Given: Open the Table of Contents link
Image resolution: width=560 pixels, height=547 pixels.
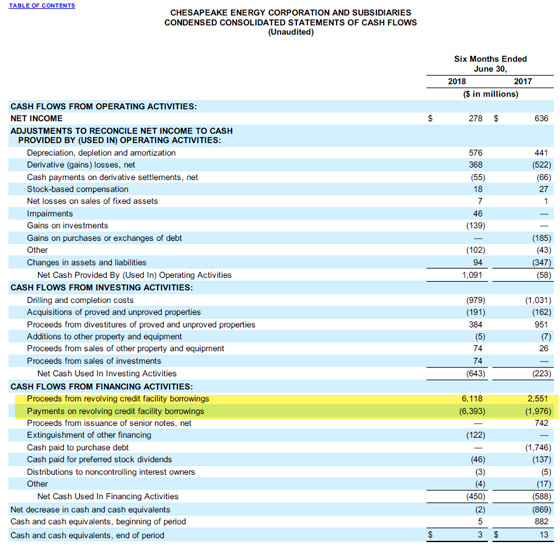Looking at the screenshot, I should (x=42, y=6).
